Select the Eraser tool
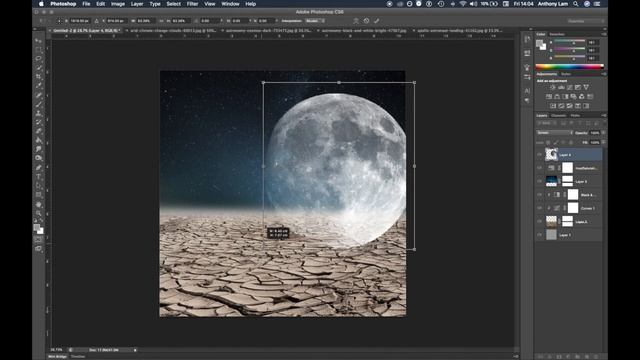Viewport: 640px width, 360px height. (x=38, y=131)
